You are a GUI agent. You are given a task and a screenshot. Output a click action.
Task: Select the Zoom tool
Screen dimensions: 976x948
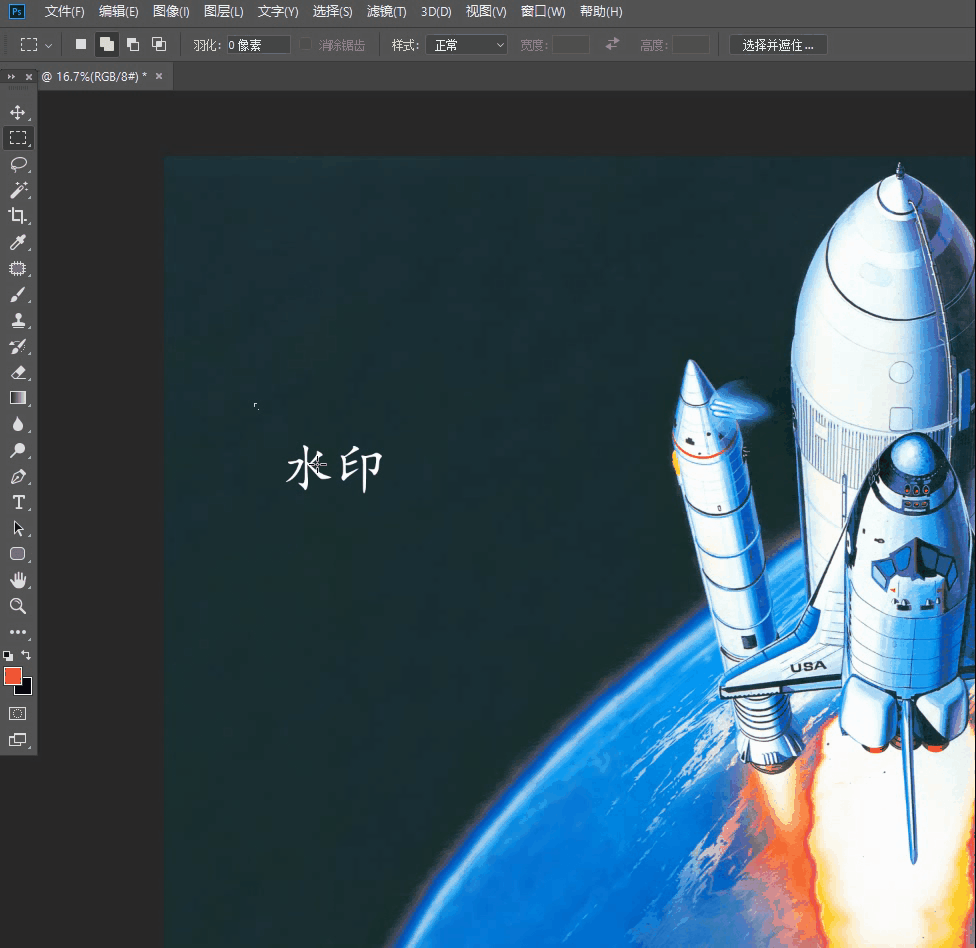pyautogui.click(x=18, y=606)
